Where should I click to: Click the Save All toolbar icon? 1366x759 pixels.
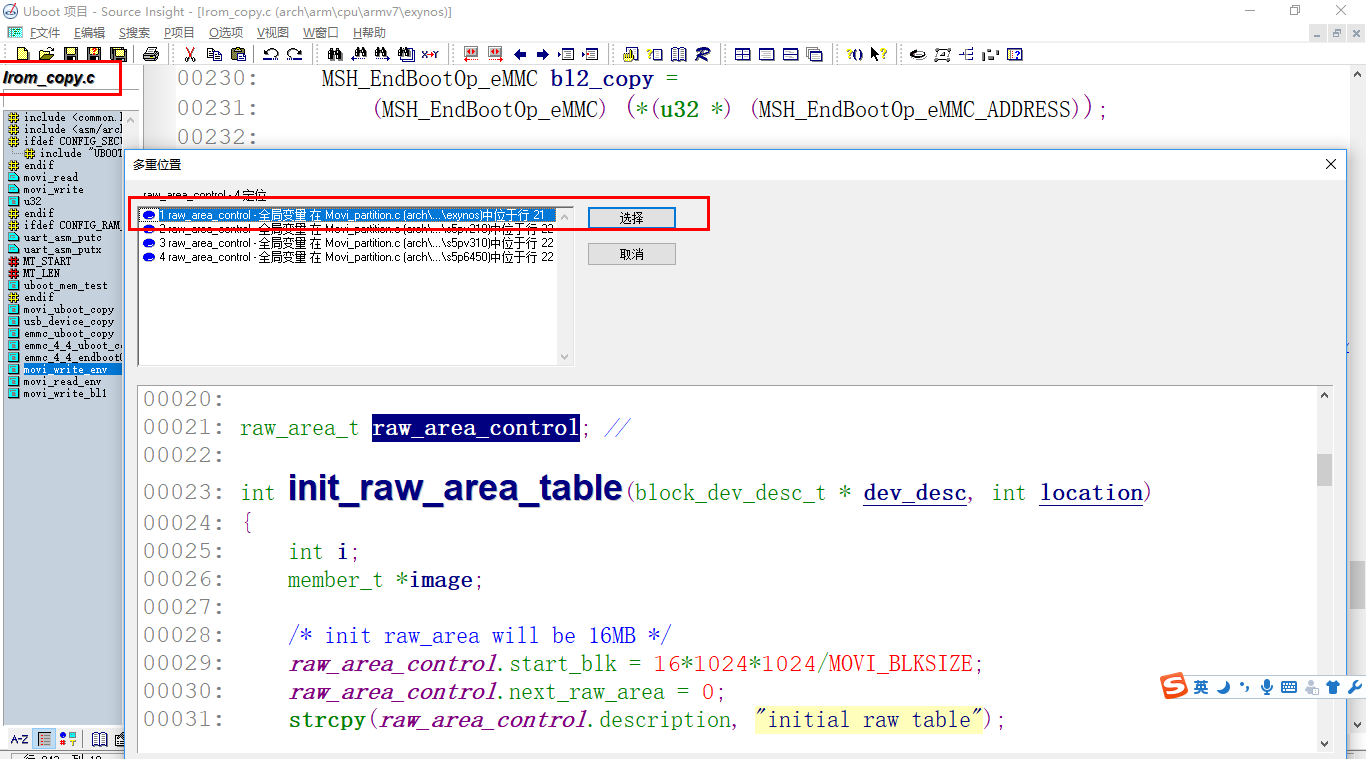click(118, 54)
